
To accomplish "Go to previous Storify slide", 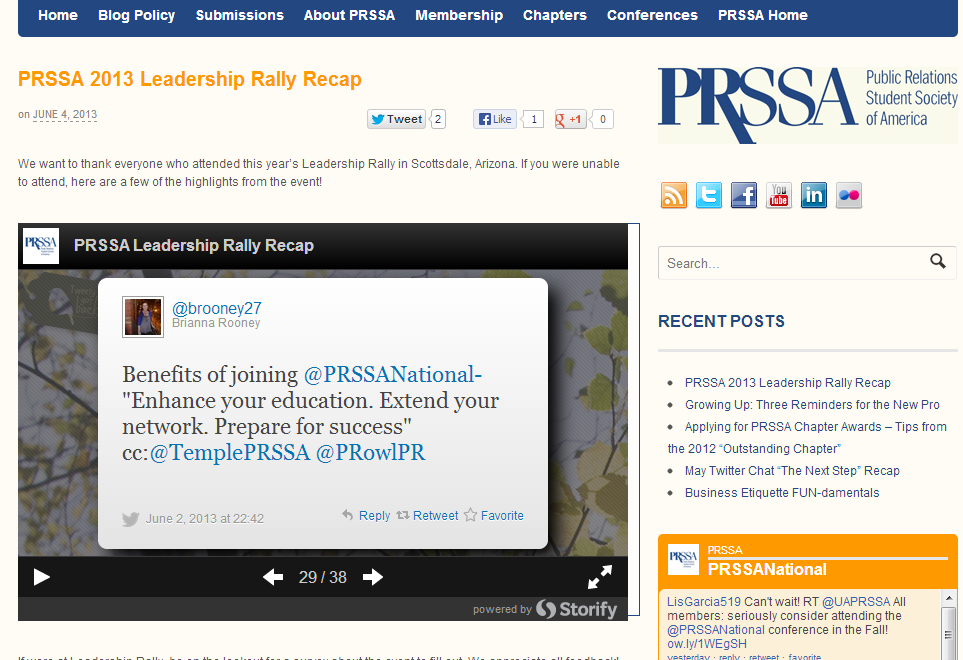I will tap(272, 577).
